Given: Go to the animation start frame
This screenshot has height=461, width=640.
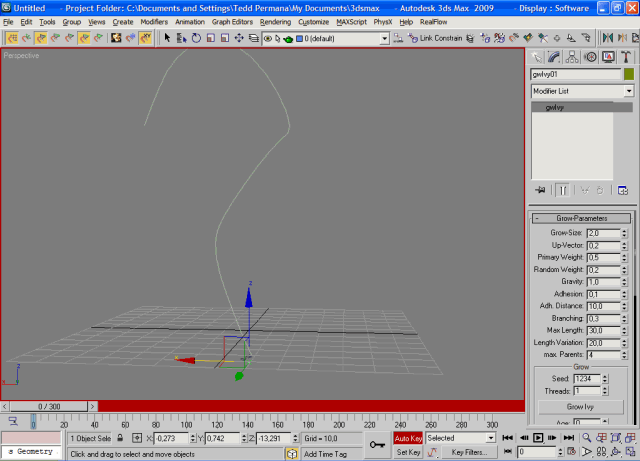Looking at the screenshot, I should coord(507,438).
